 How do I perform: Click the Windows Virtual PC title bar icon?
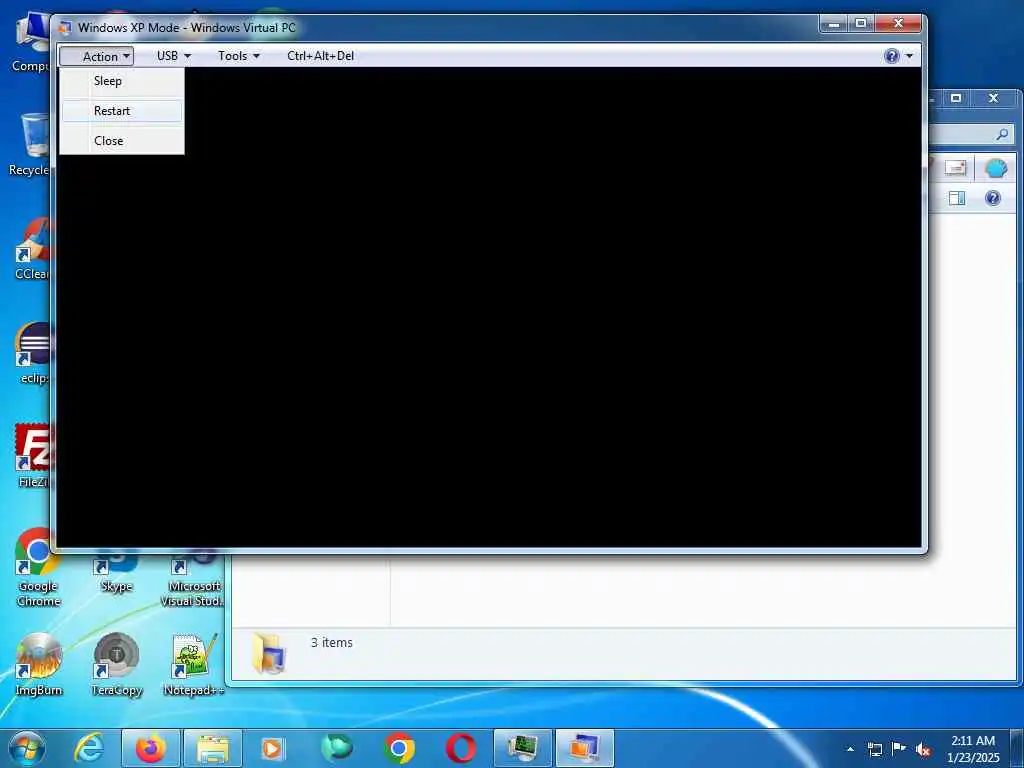(x=65, y=27)
